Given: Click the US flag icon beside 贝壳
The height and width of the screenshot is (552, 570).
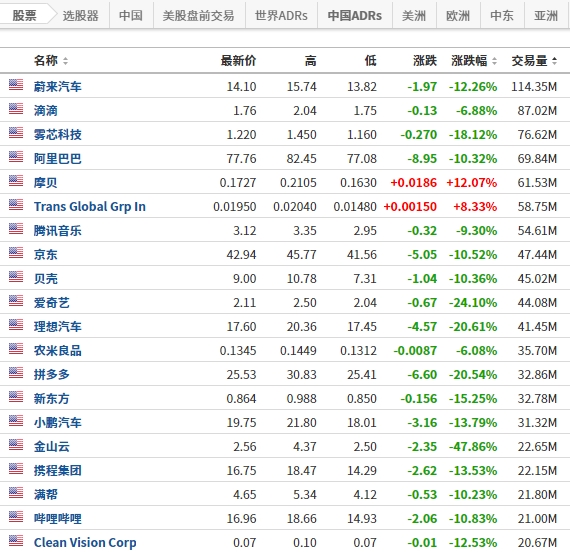Looking at the screenshot, I should (x=16, y=277).
